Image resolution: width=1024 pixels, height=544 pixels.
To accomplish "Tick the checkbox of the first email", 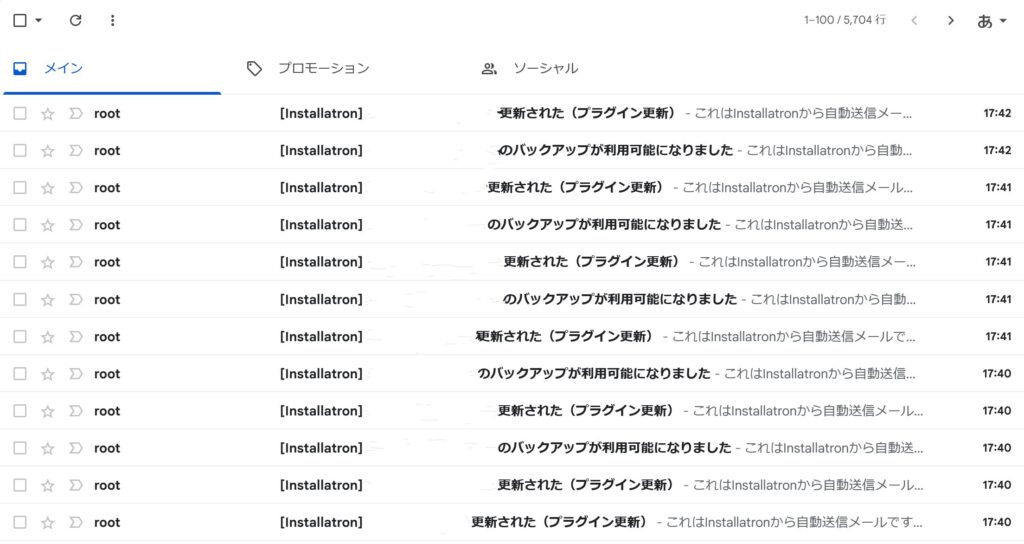I will (20, 114).
